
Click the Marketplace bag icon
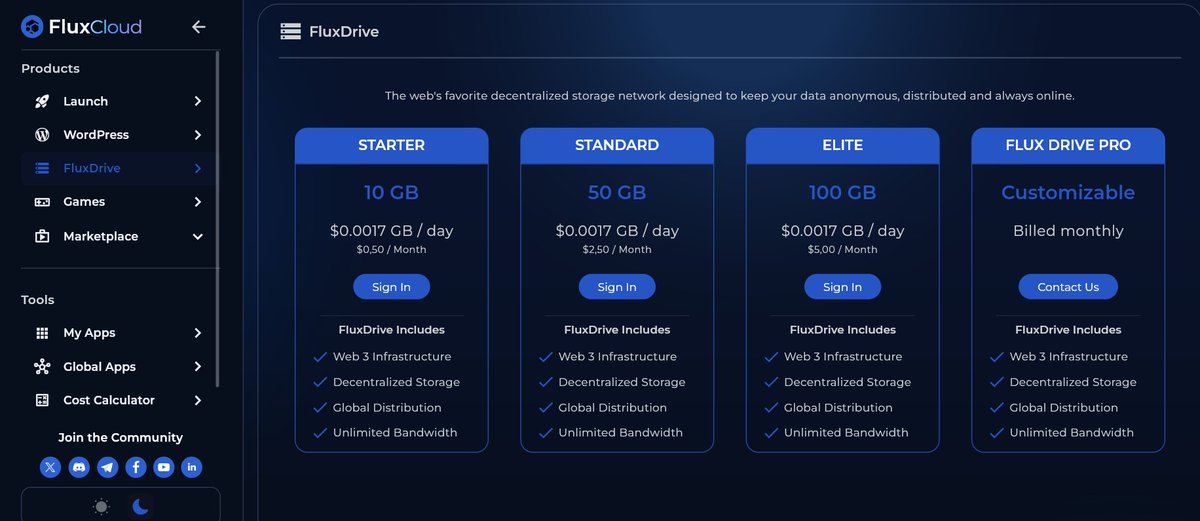tap(42, 237)
